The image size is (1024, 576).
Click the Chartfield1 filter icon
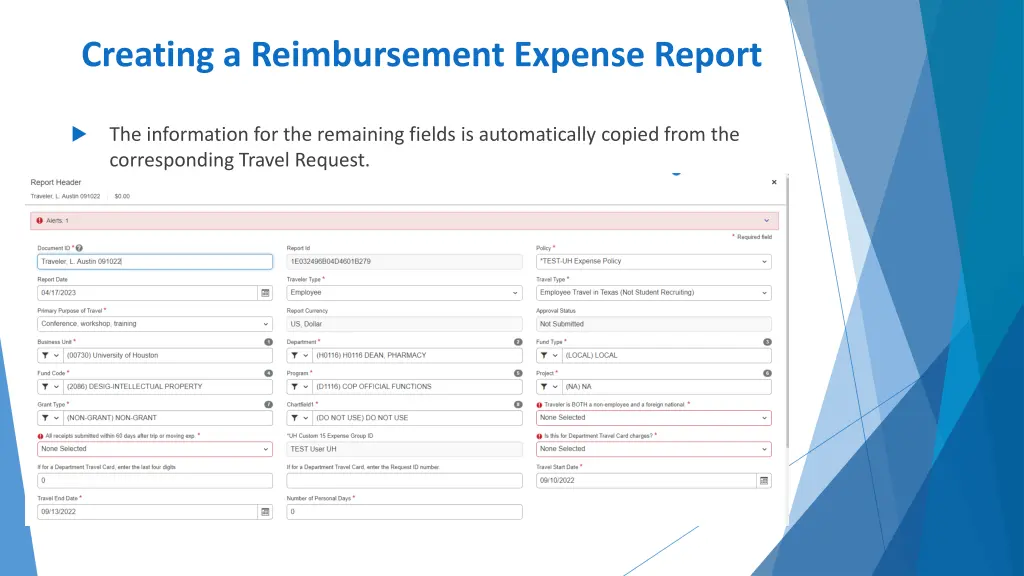(x=295, y=418)
